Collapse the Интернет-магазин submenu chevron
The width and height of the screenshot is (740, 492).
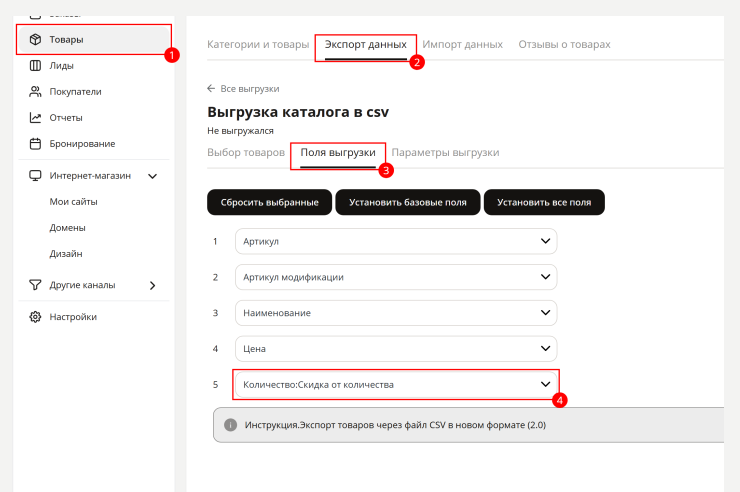click(x=152, y=176)
